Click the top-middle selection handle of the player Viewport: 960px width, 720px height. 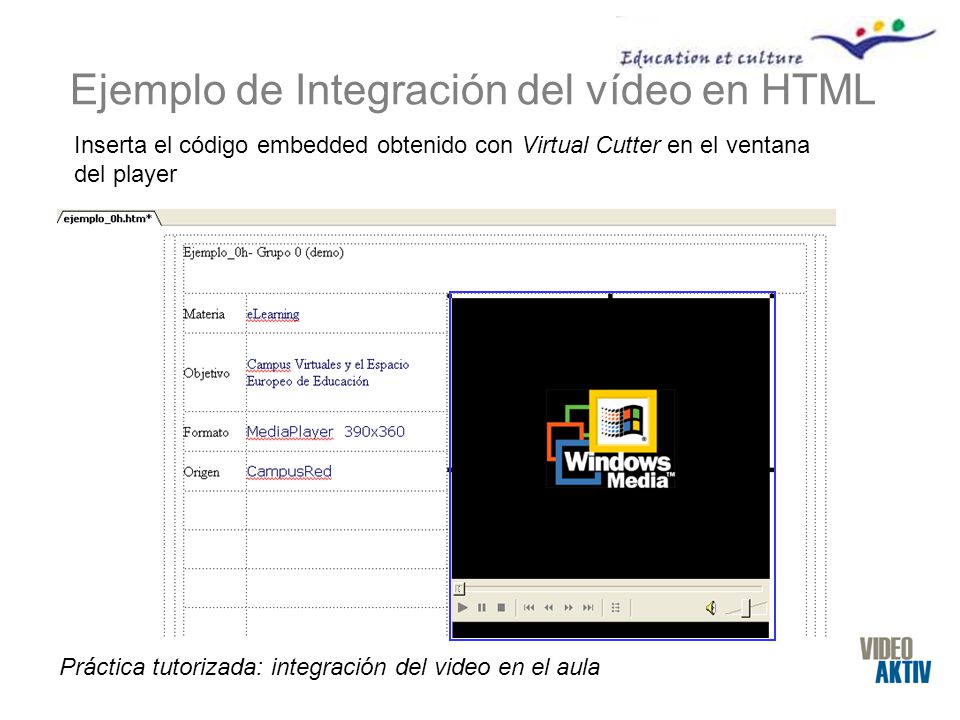tap(610, 296)
